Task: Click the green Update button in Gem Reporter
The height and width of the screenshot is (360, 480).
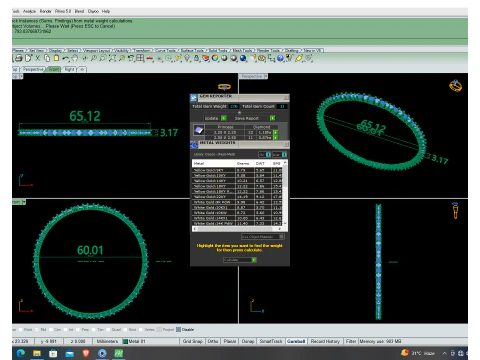Action: [x=224, y=118]
